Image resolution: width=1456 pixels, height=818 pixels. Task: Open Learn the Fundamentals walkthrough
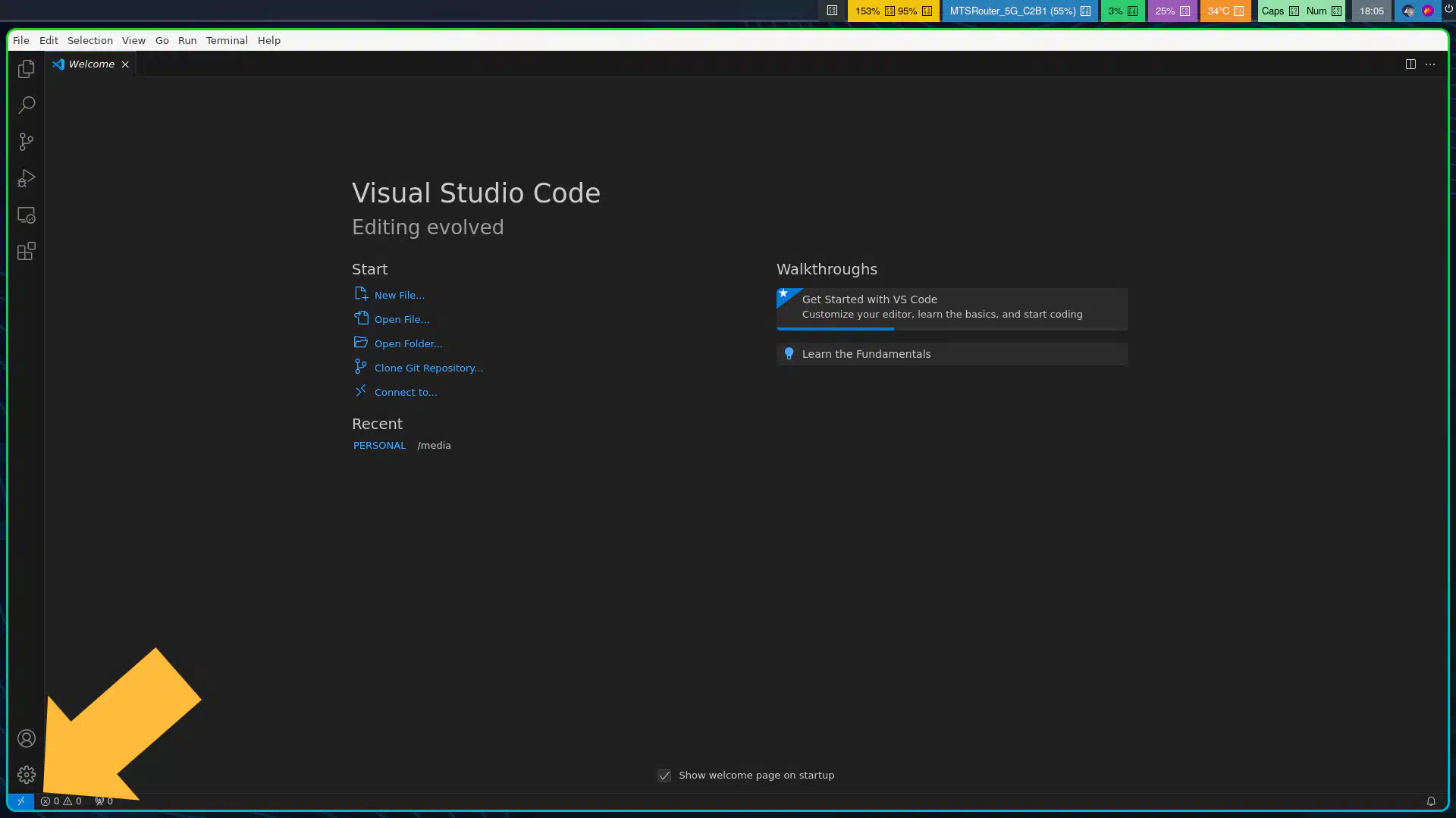coord(952,354)
